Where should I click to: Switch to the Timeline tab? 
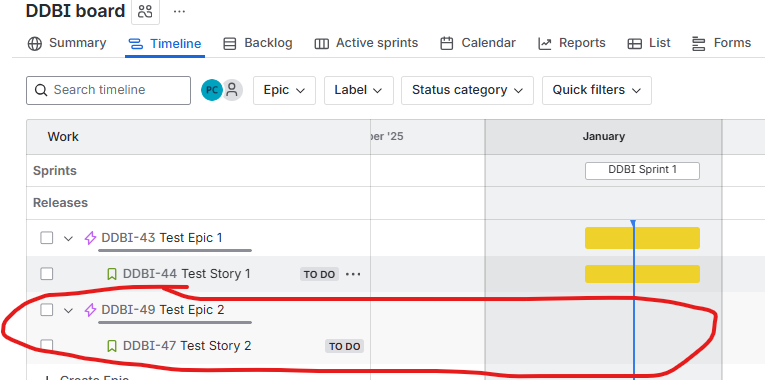pyautogui.click(x=165, y=44)
